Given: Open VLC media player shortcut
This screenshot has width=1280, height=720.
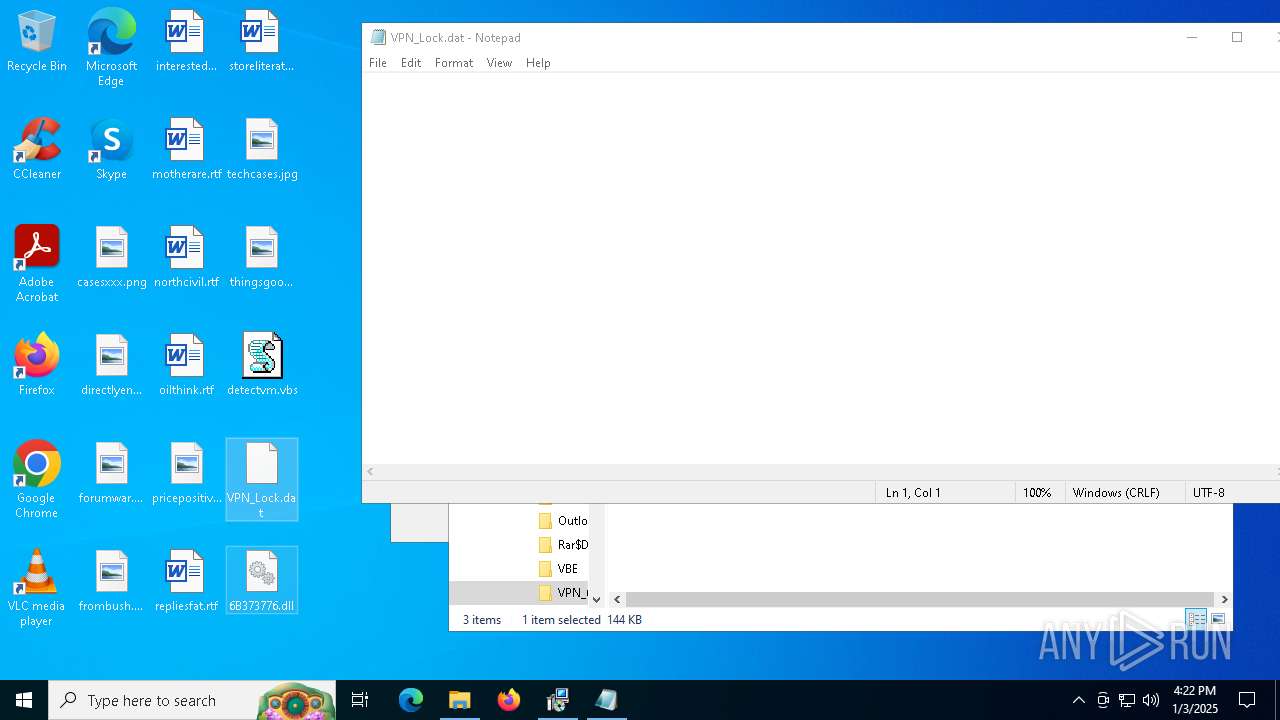Looking at the screenshot, I should click(x=37, y=588).
